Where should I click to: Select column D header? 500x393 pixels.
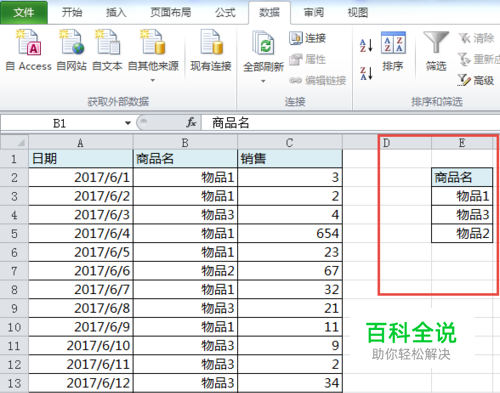point(387,143)
